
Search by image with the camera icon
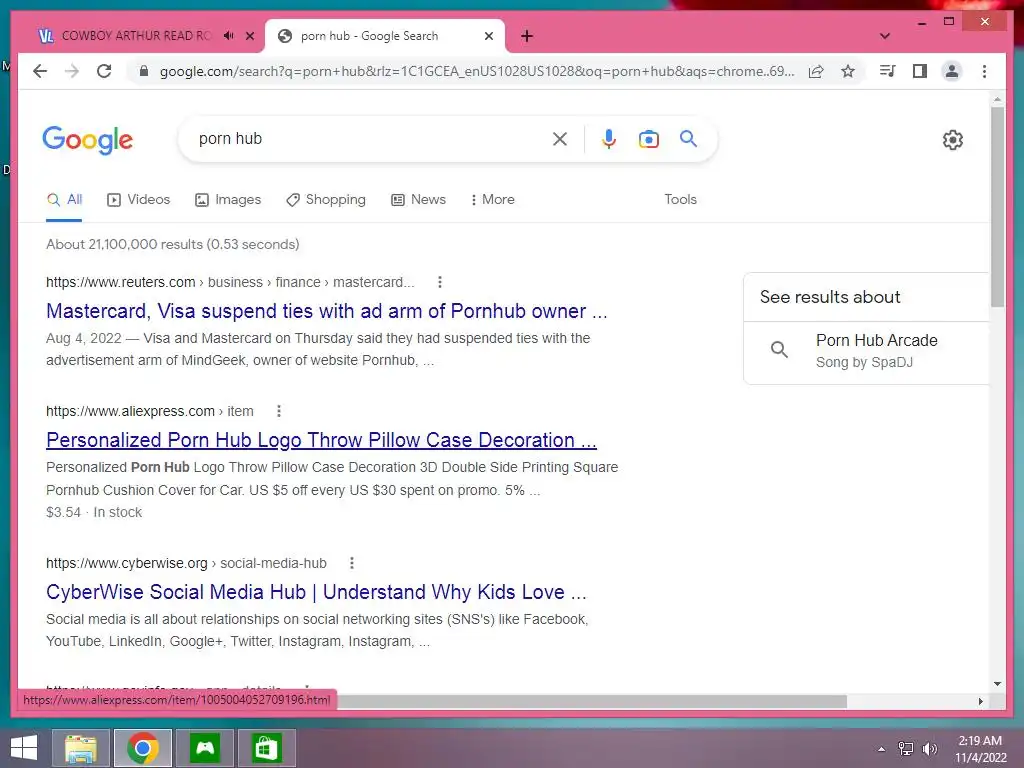(x=648, y=139)
